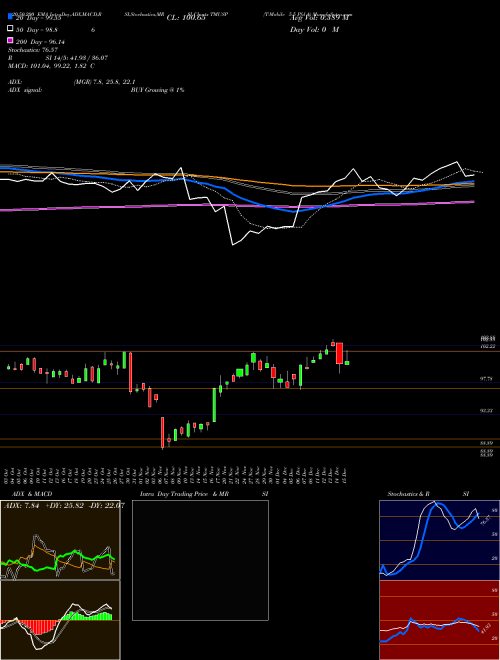Click the '76.57' rotated label in Stochastics panel
This screenshot has width=500, height=660.
(485, 520)
